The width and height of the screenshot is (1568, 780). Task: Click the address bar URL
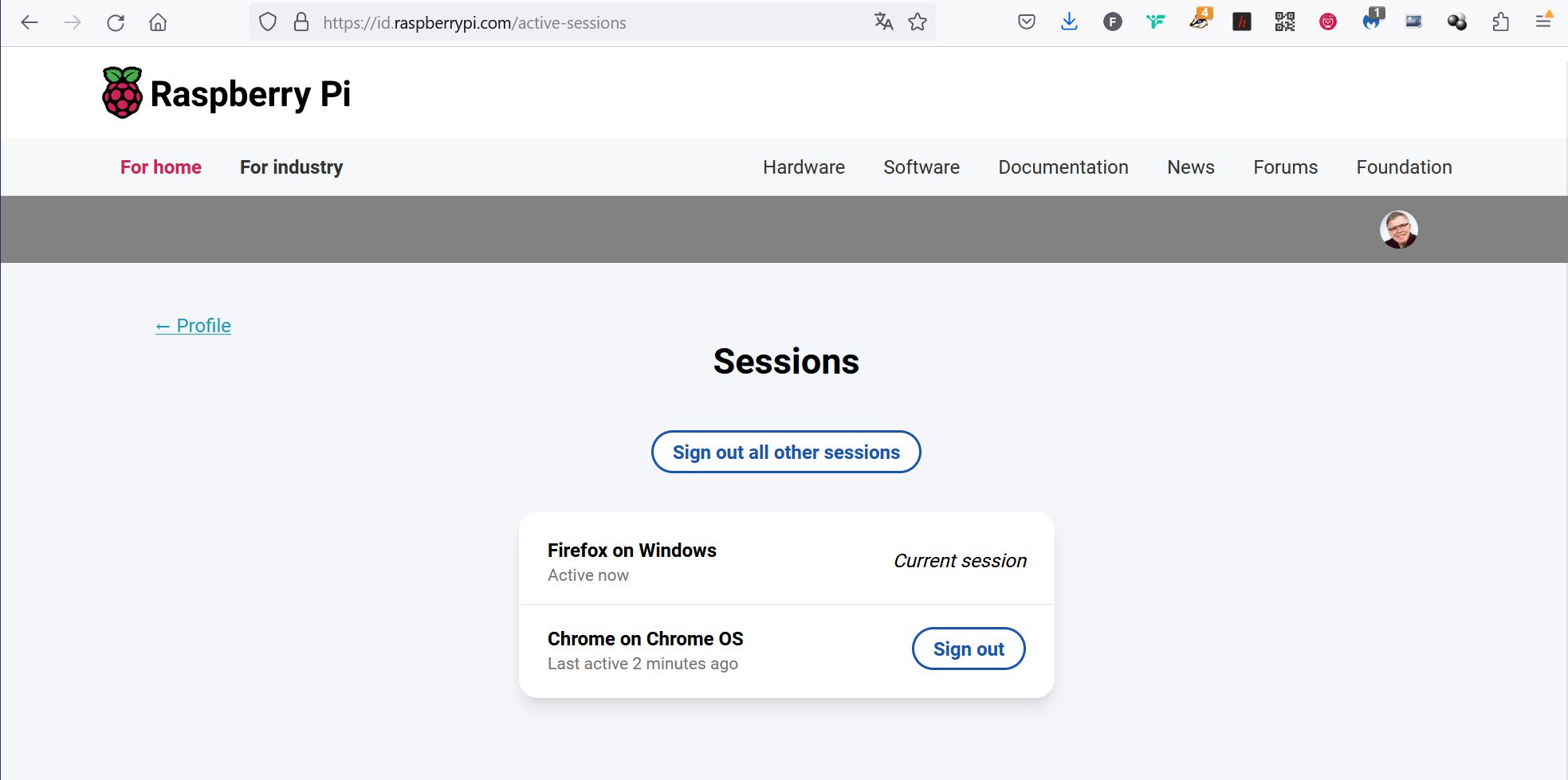(x=474, y=23)
